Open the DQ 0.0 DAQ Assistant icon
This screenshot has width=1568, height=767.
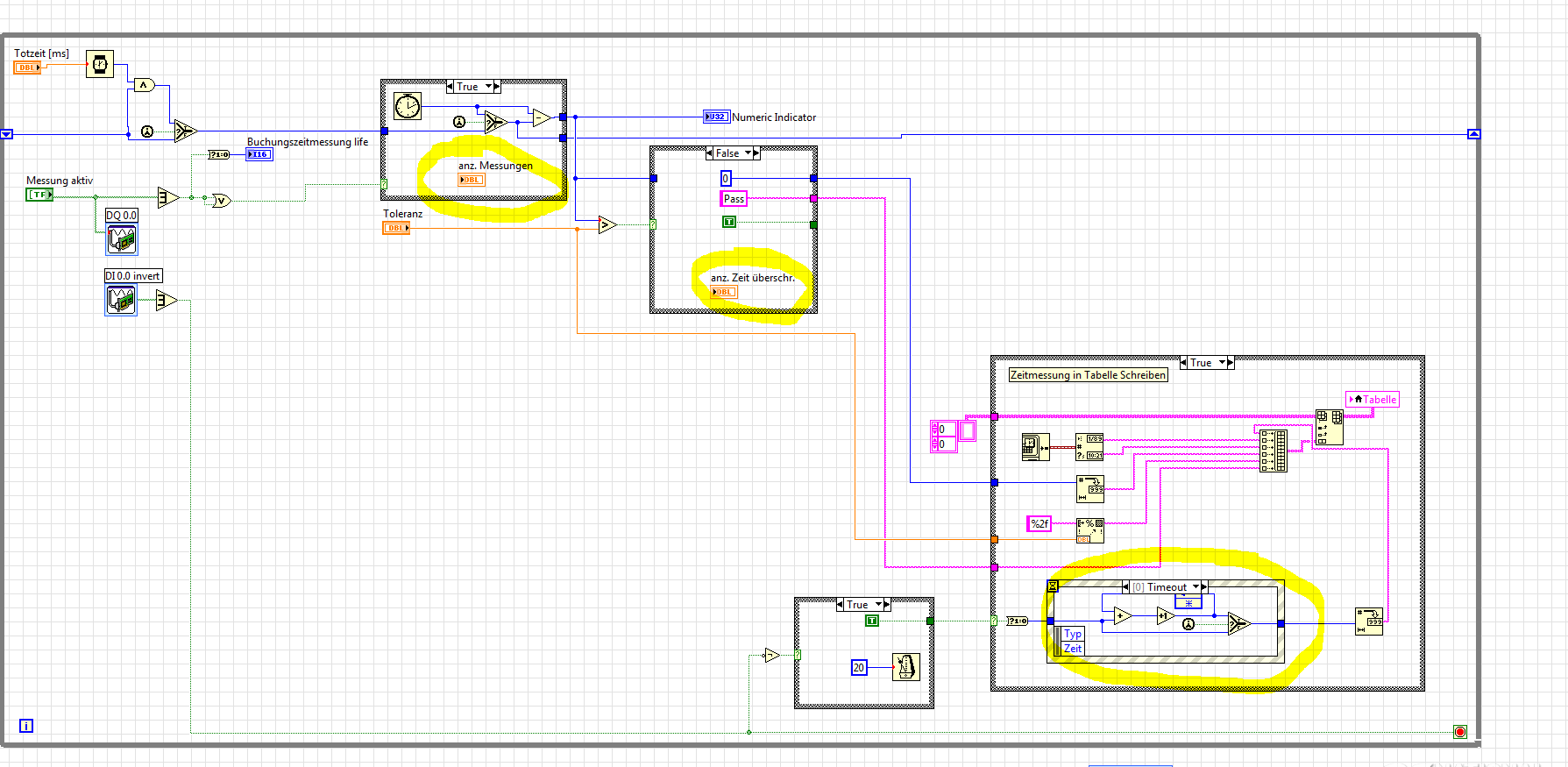(x=122, y=238)
